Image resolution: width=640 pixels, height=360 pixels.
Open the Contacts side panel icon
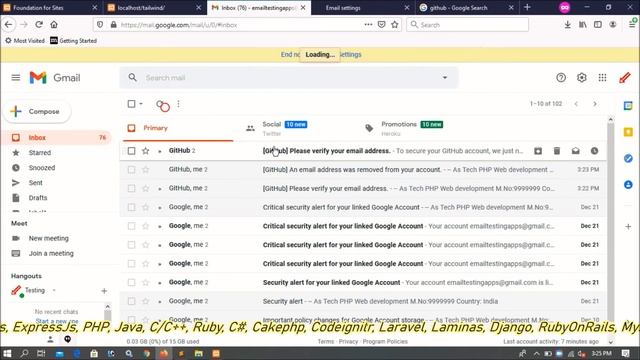(628, 185)
